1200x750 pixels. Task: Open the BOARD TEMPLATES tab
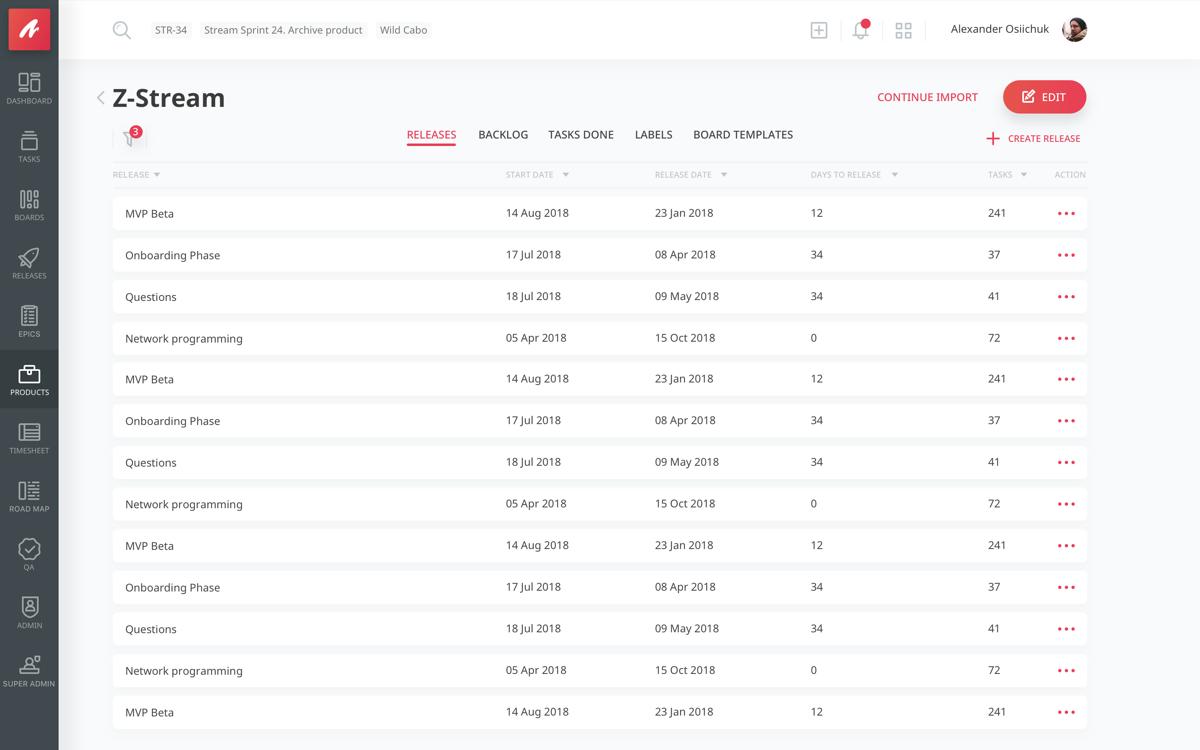click(x=743, y=134)
